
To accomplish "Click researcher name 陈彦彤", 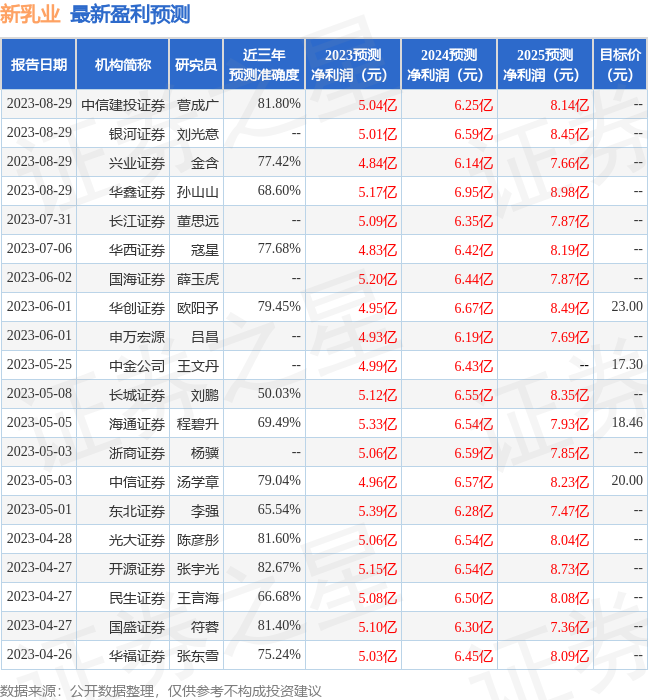I will pyautogui.click(x=198, y=540).
